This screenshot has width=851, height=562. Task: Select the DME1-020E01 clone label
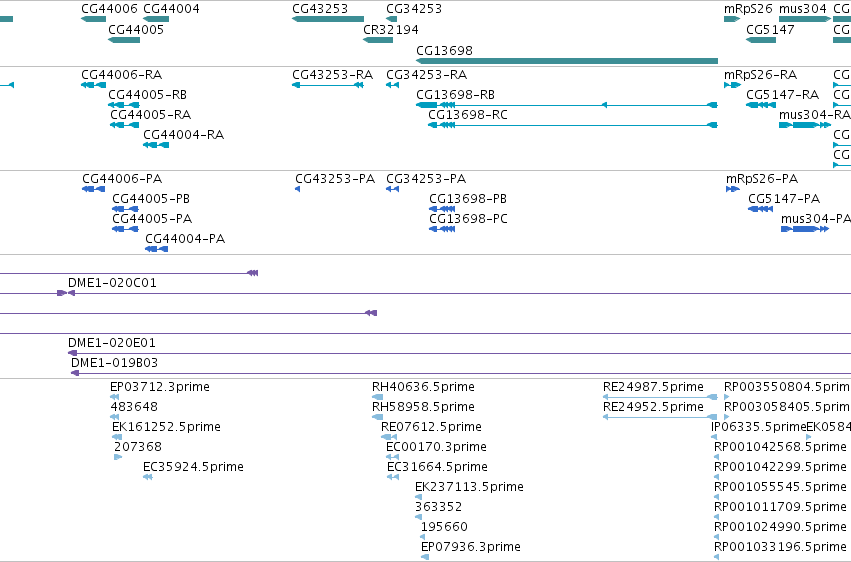point(112,343)
